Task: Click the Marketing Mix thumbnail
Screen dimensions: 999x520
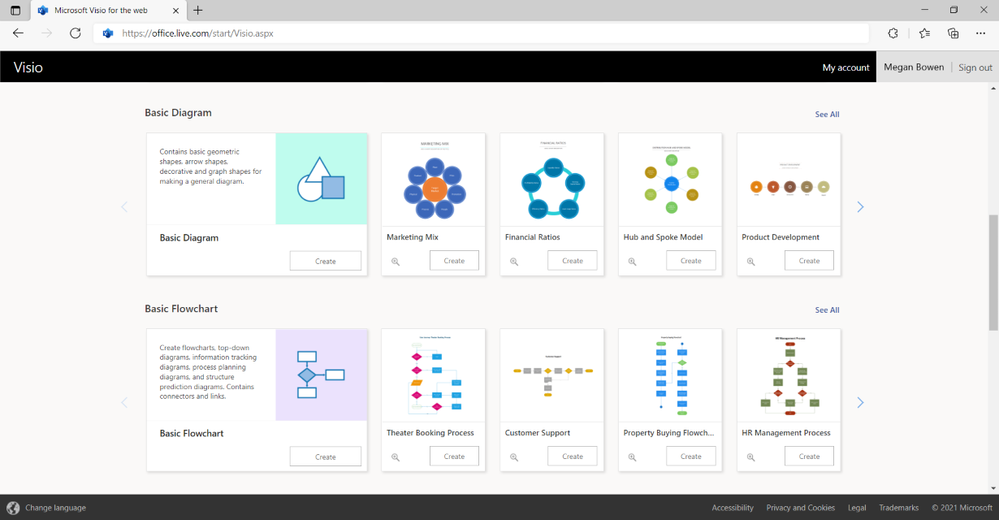Action: 434,179
